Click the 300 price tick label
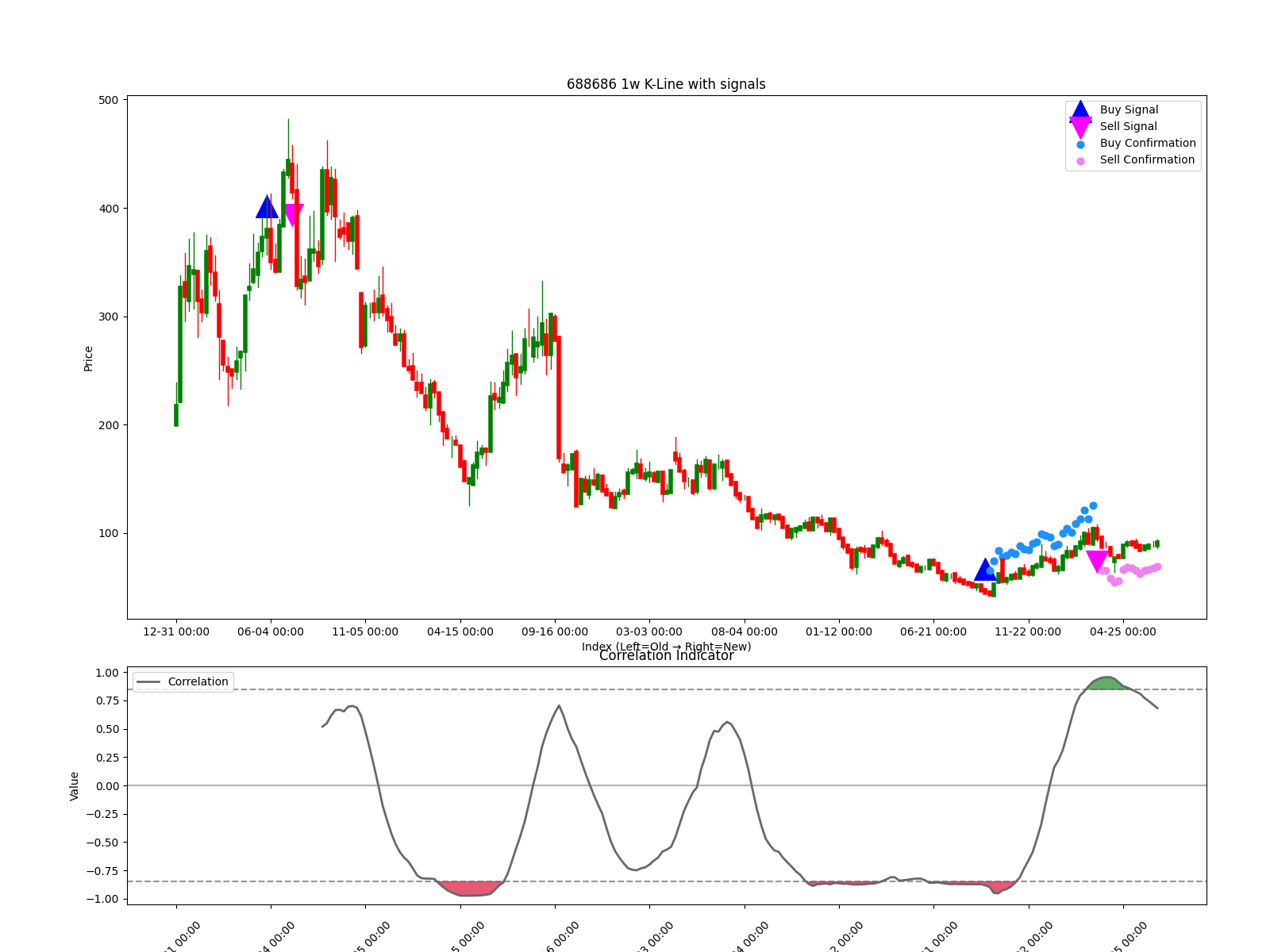 [x=109, y=317]
